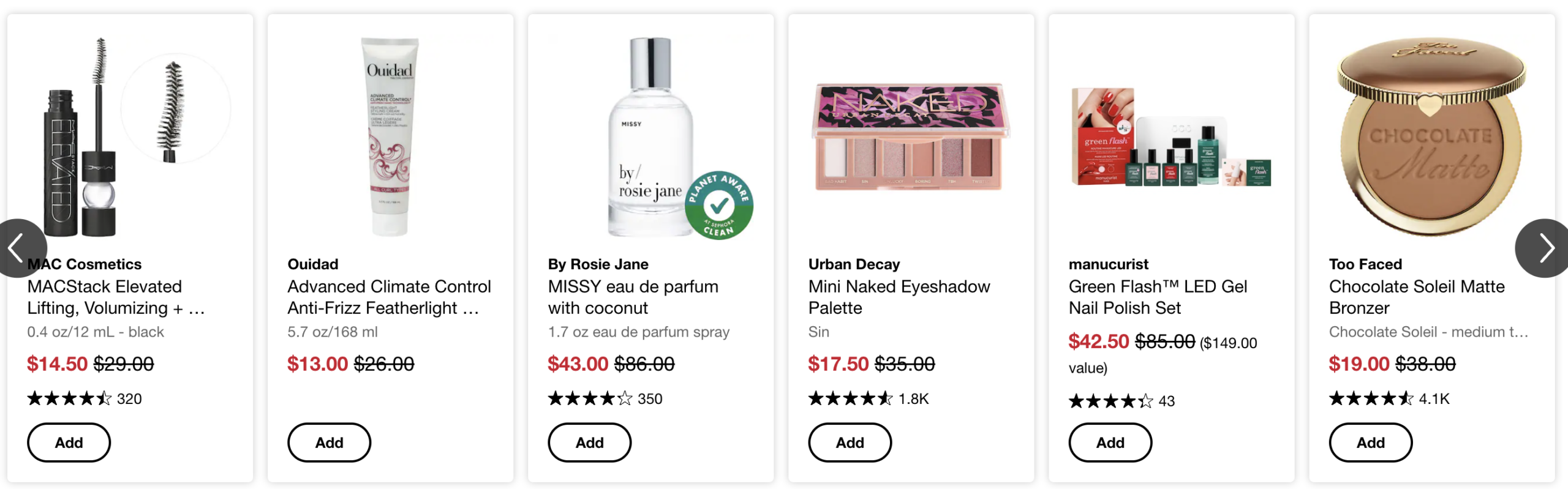Add Mini Naked Eyeshadow Palette to basket

coord(850,442)
